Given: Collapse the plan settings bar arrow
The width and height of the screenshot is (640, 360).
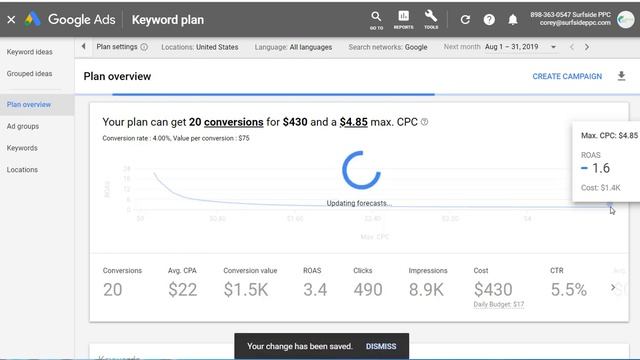Looking at the screenshot, I should pos(84,47).
